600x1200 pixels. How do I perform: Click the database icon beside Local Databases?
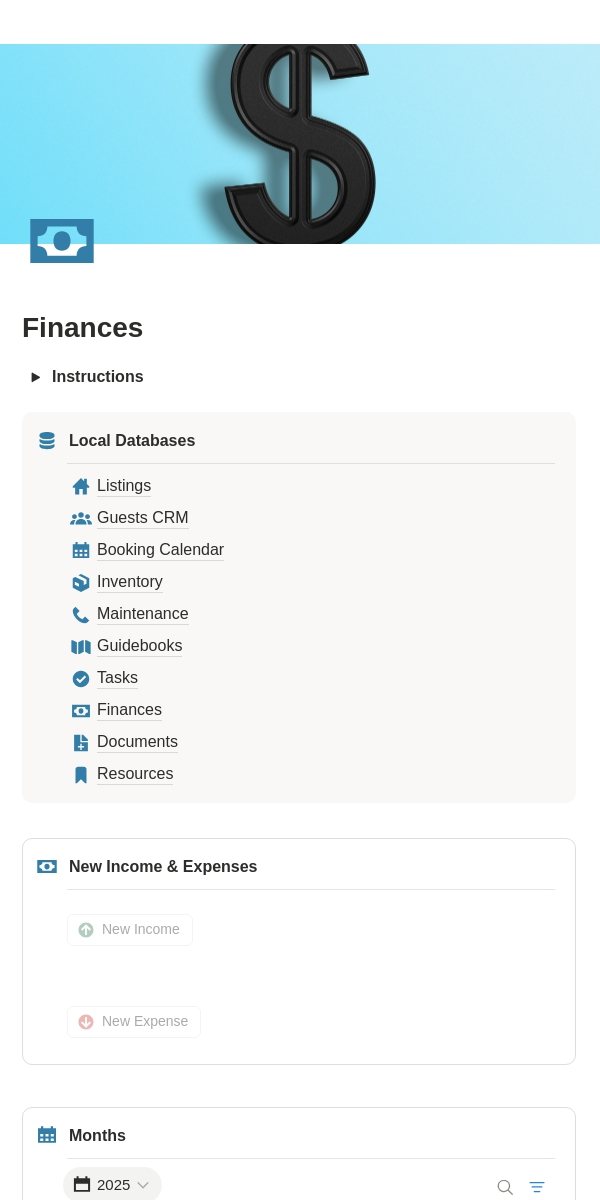[47, 441]
